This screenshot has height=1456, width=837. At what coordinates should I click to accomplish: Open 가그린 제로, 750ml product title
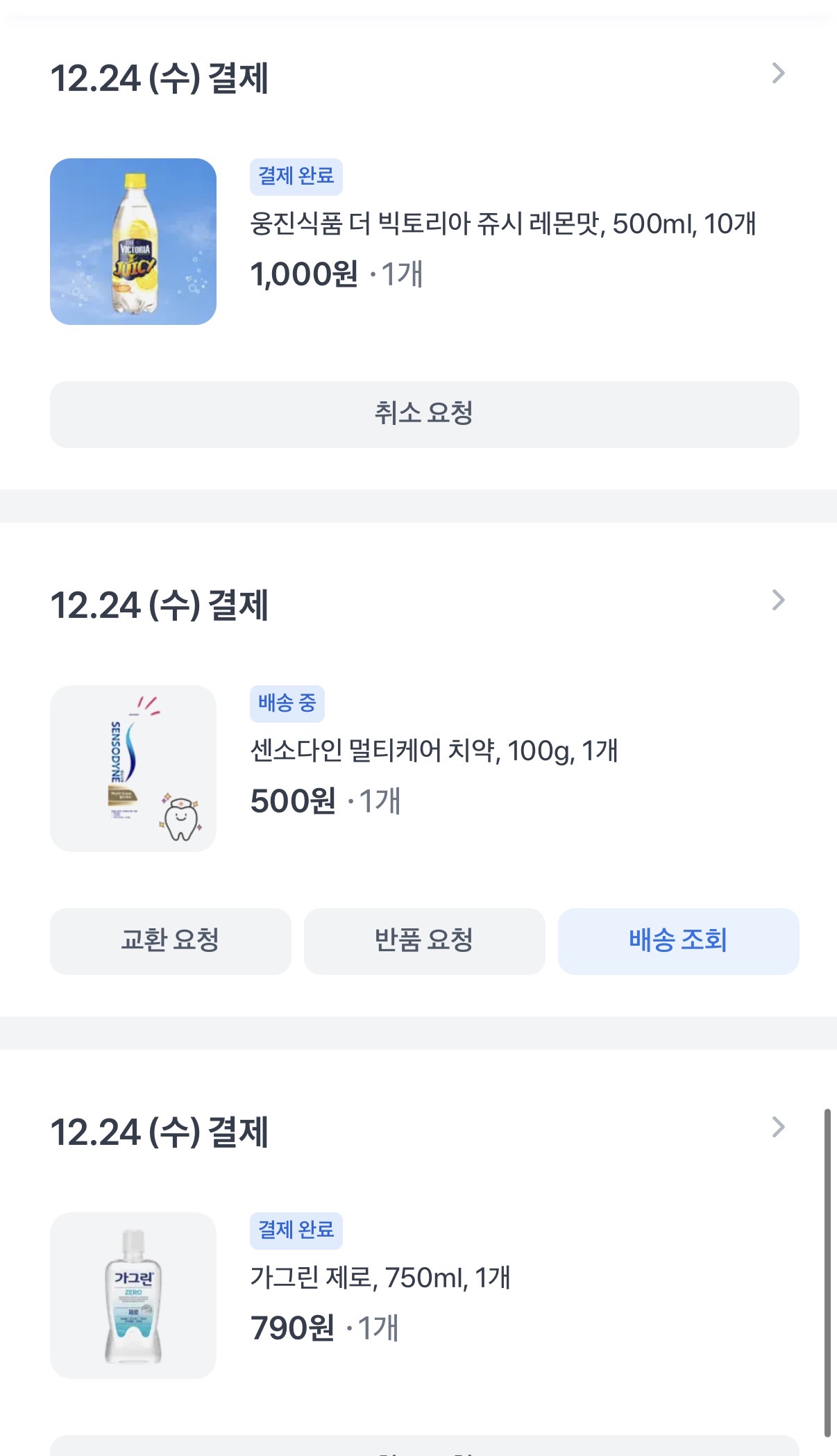380,1278
